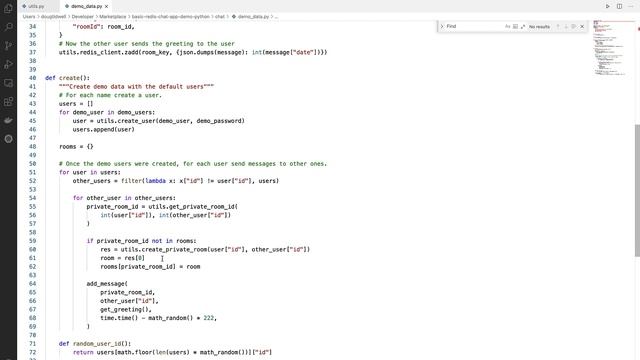Toggle Use Regular Expression in Find

pyautogui.click(x=523, y=27)
